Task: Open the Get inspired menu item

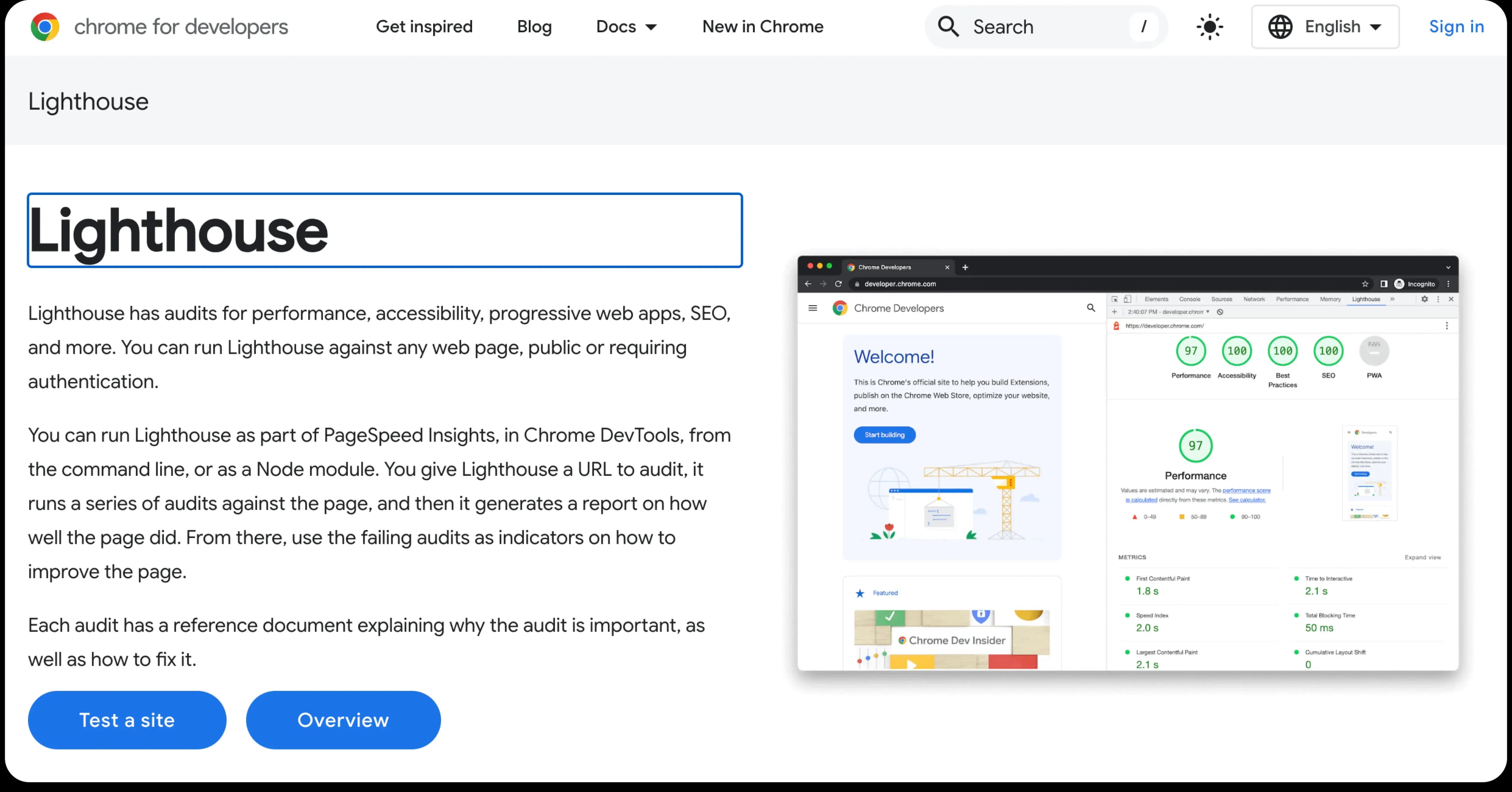Action: point(424,27)
